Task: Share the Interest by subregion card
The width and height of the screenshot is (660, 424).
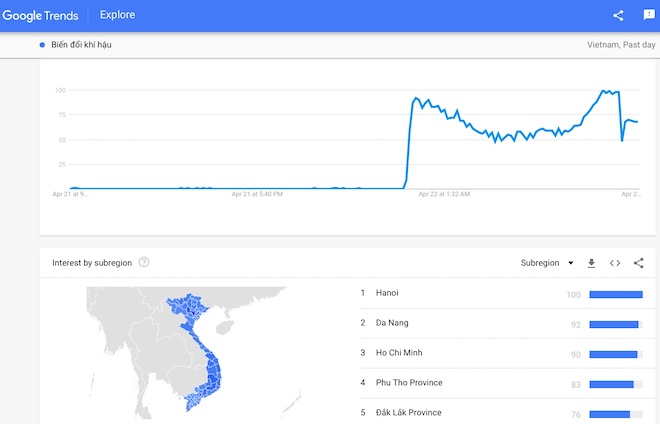Action: (x=639, y=263)
